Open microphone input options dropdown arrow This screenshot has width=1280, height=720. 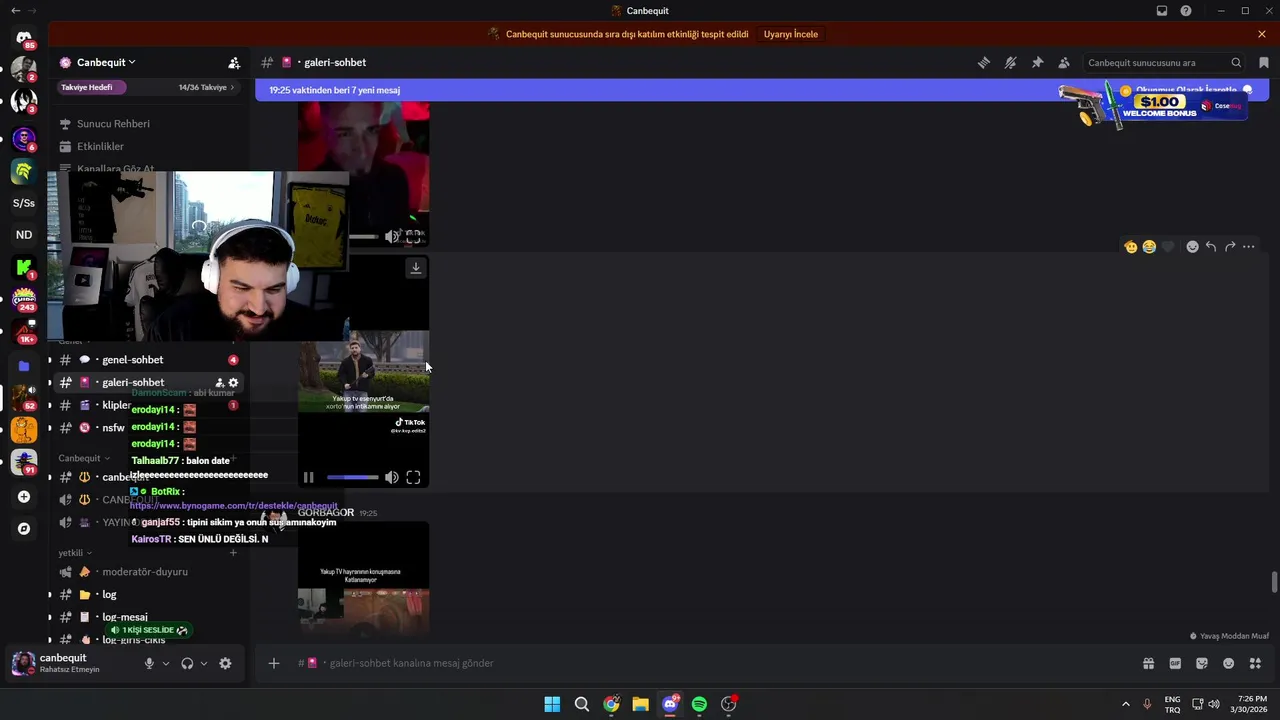(x=166, y=663)
